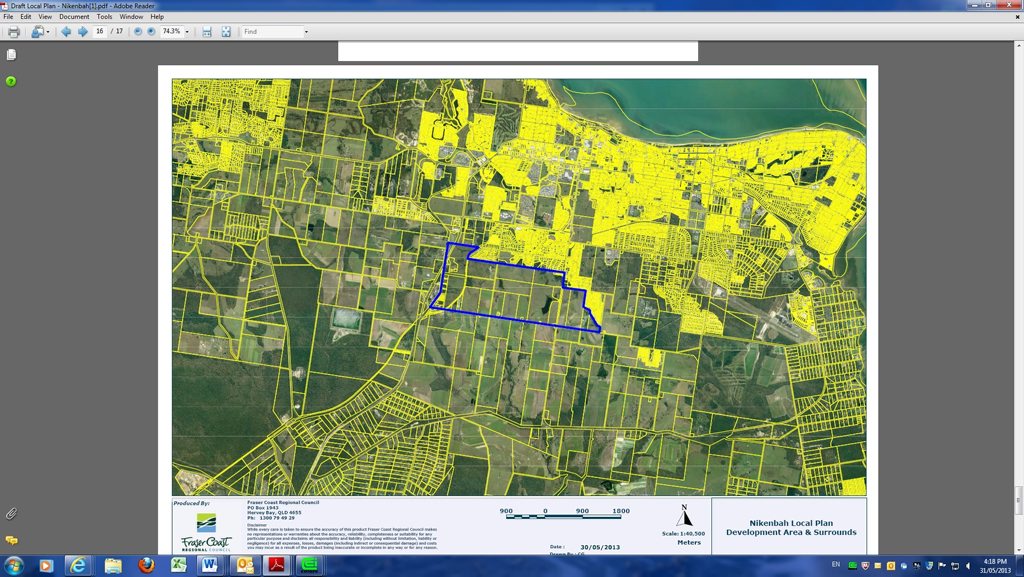Screen dimensions: 1024x577
Task: Open the Attachments paperclip panel
Action: pyautogui.click(x=11, y=513)
